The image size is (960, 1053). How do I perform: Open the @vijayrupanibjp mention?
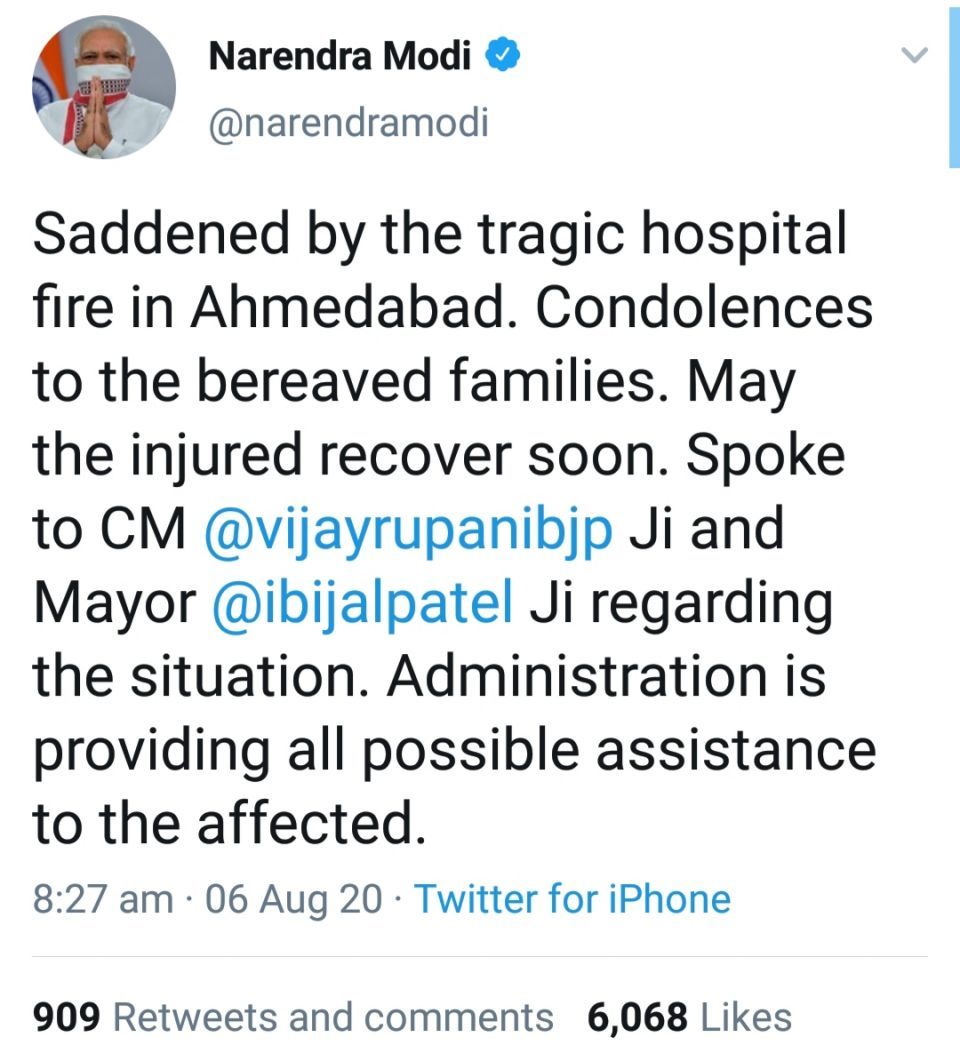(x=408, y=527)
